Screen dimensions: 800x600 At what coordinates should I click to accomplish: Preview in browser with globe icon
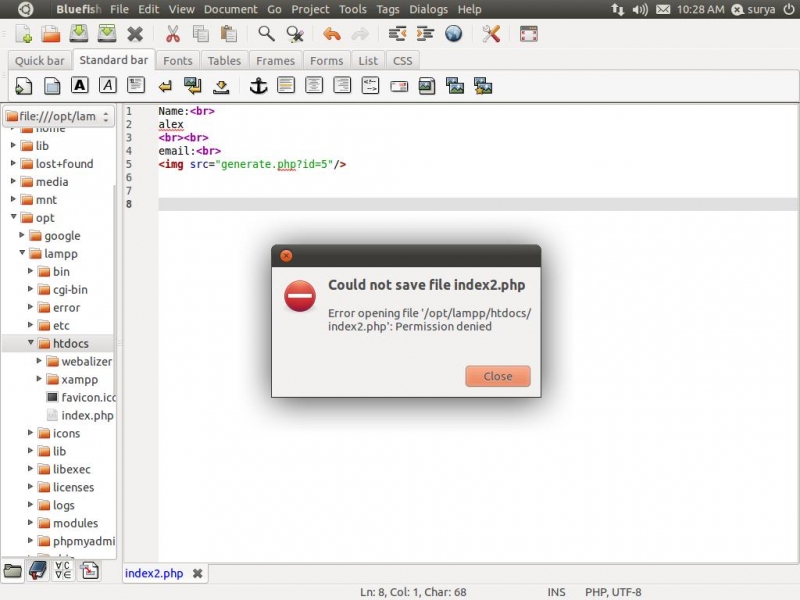click(453, 34)
